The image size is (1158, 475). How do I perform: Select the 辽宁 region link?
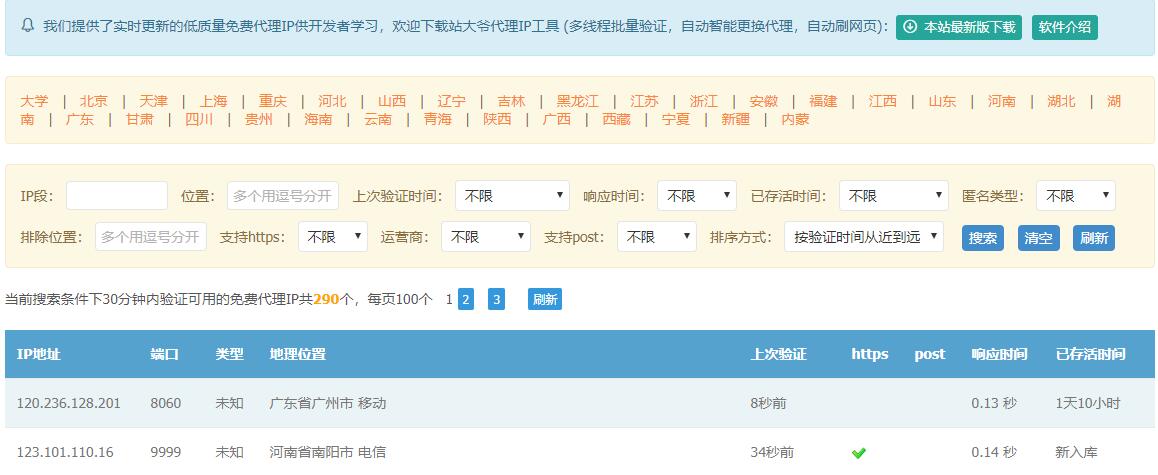point(451,101)
